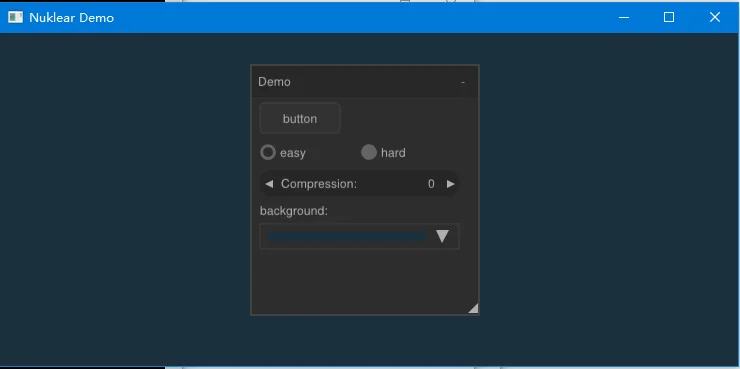
Task: Click the Compression value 0 field
Action: point(431,184)
